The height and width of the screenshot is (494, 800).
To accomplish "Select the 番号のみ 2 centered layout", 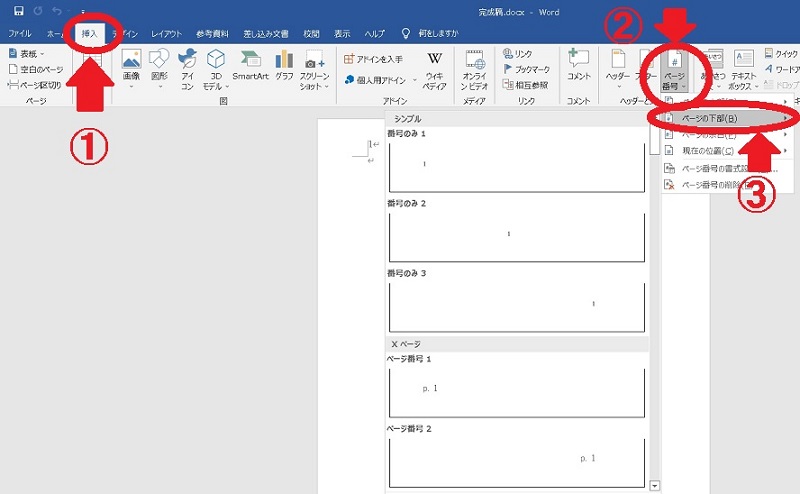I will pos(517,232).
